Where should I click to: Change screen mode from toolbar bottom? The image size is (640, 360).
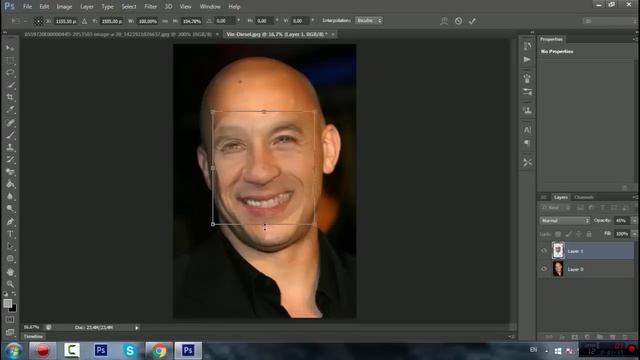coord(10,332)
